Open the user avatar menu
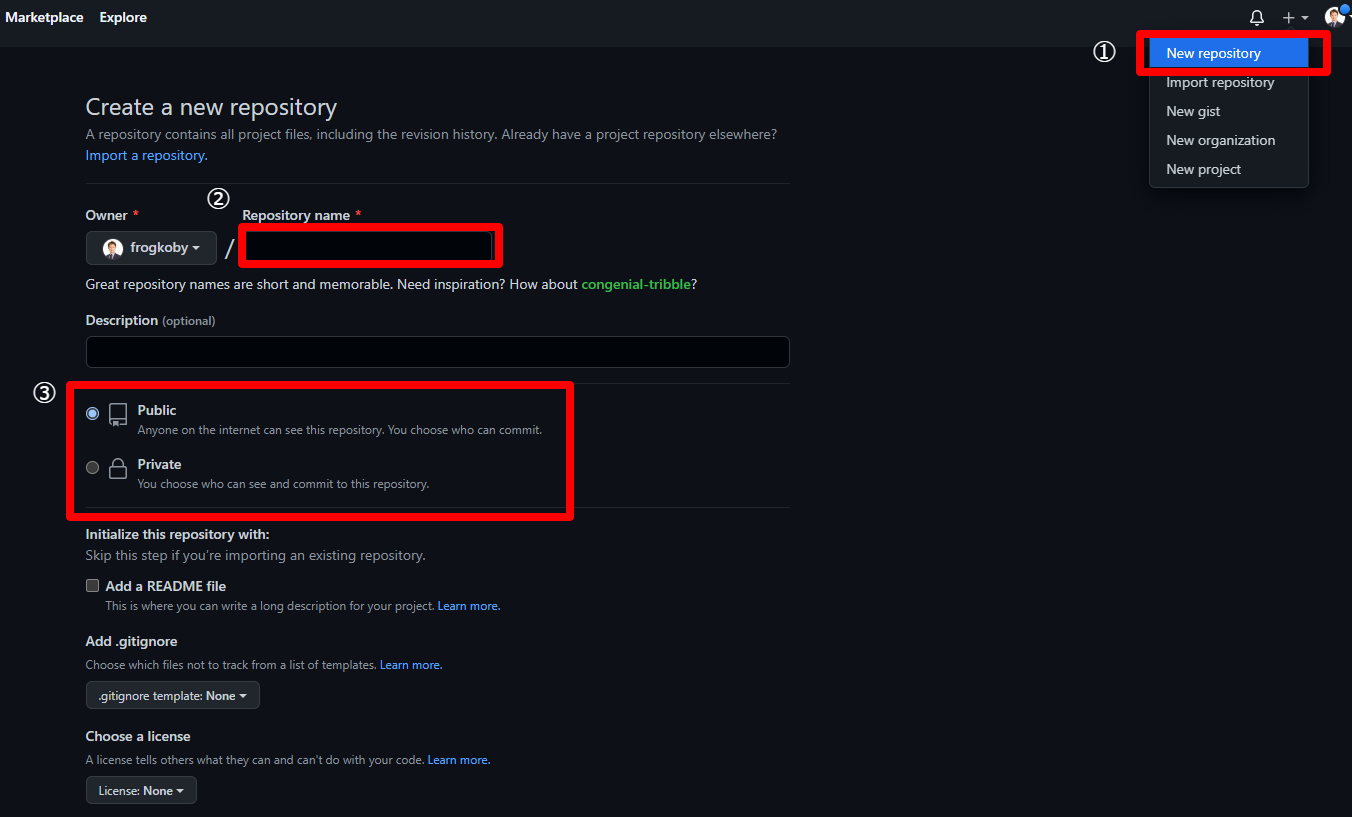 click(1338, 17)
